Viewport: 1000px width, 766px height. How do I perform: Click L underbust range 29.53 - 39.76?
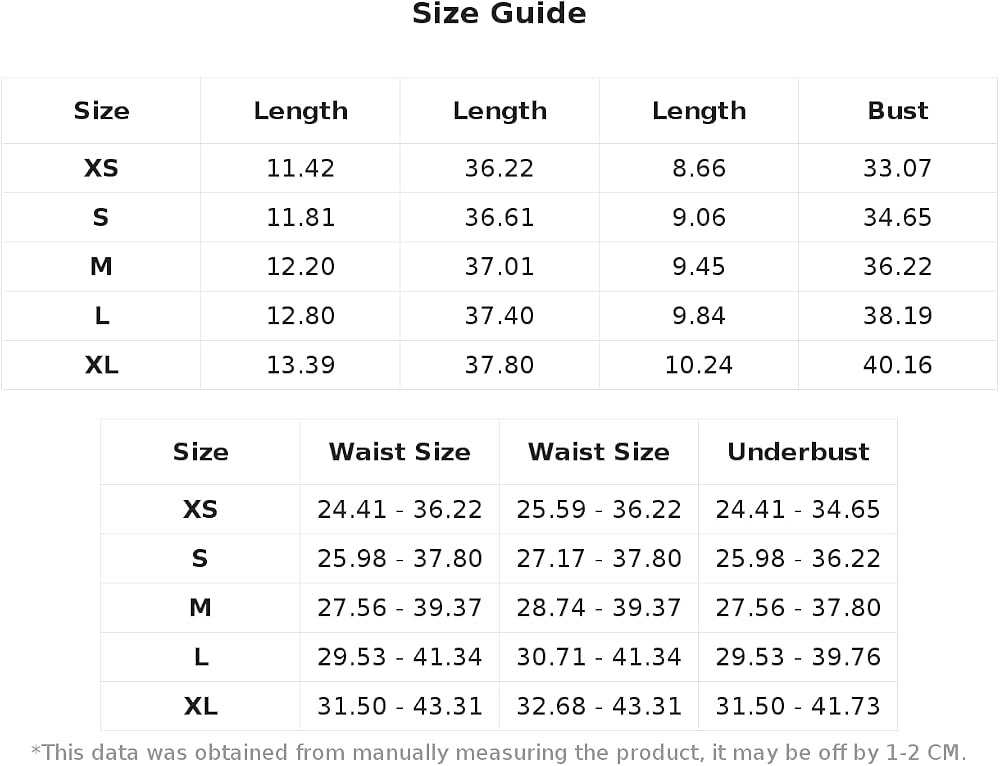[798, 657]
